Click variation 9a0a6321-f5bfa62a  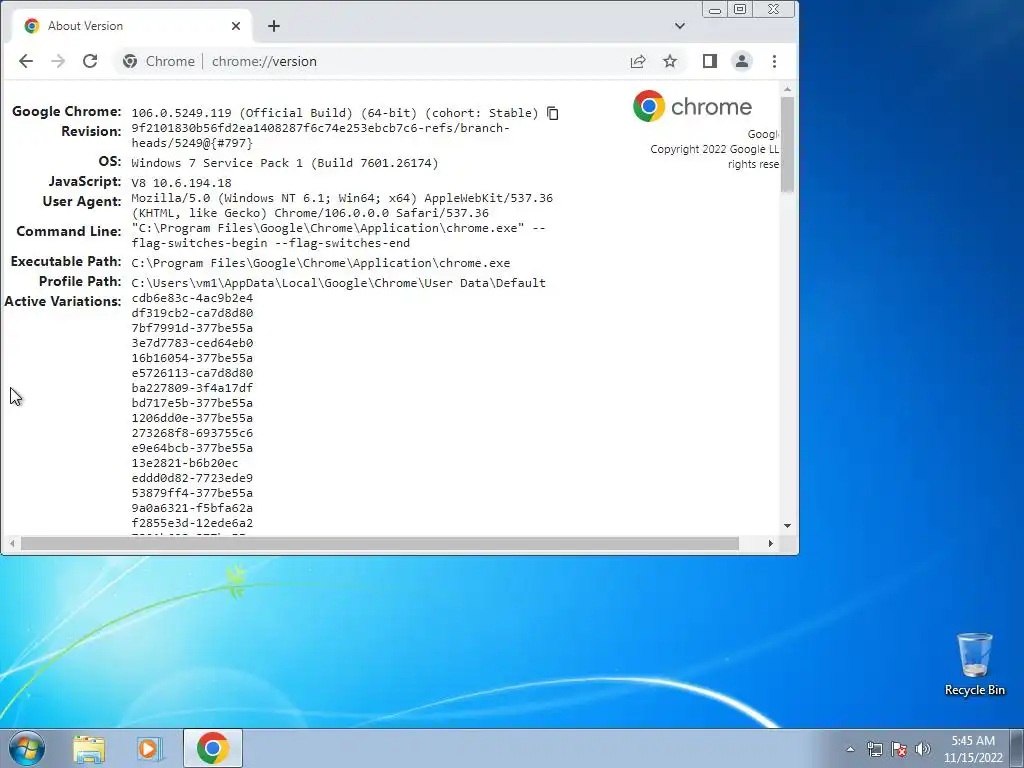[x=192, y=508]
